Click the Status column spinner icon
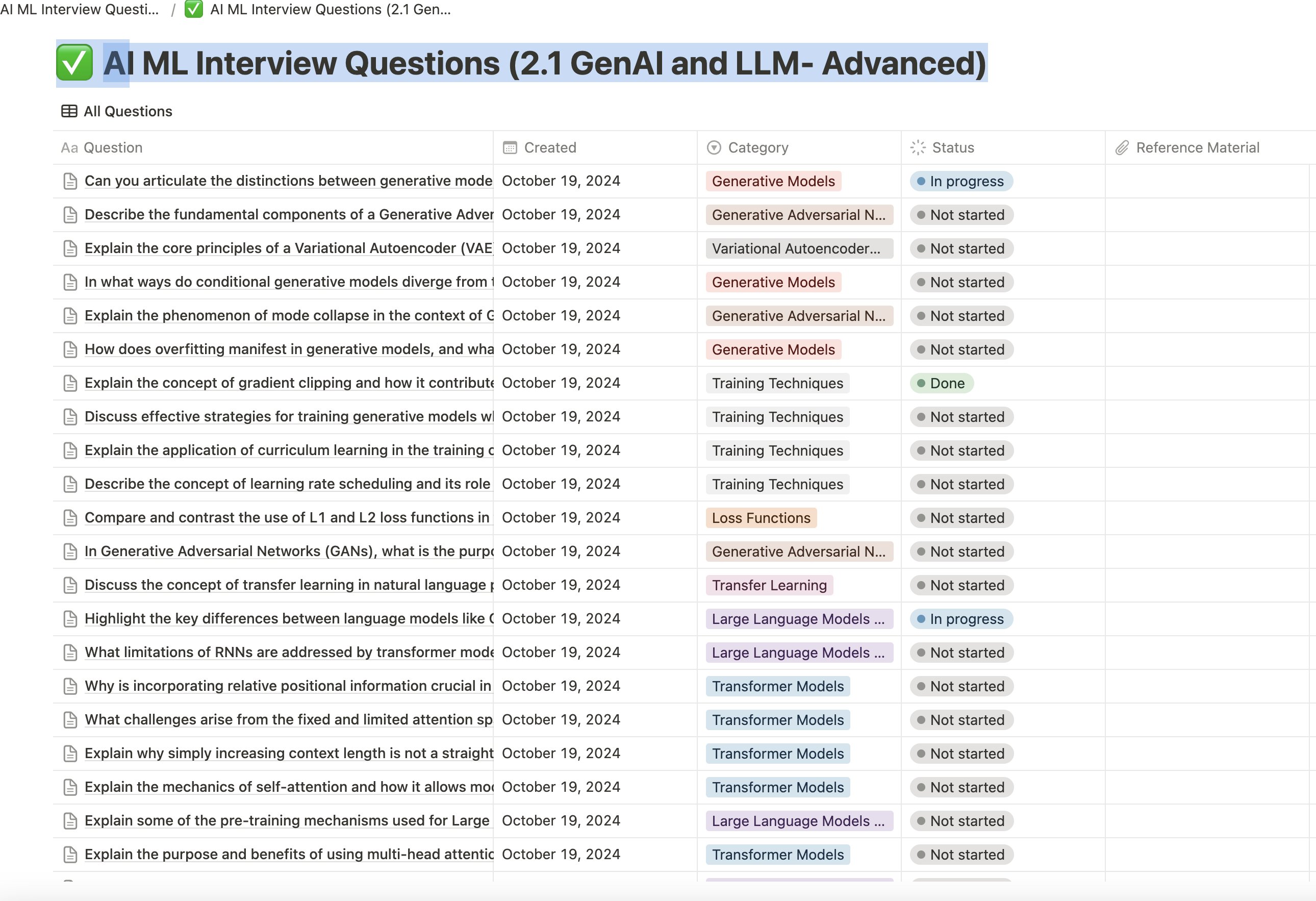Screen dimensions: 1316x901 (917, 148)
